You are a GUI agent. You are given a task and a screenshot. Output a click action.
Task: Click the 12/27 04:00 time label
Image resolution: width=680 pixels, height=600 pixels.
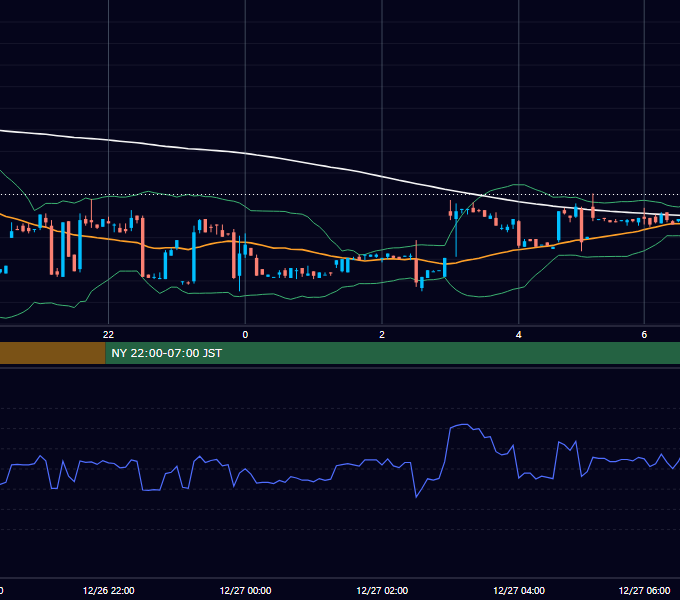(x=519, y=590)
